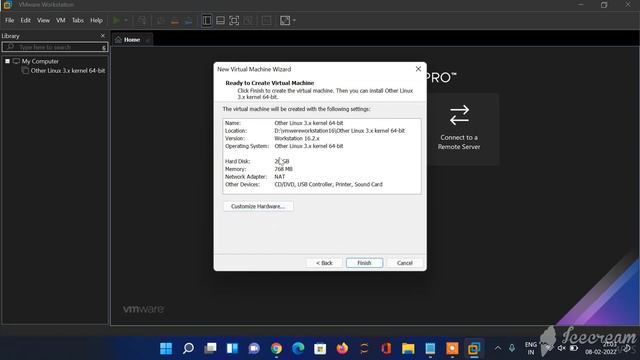
Task: Open Firefox from the taskbar
Action: pyautogui.click(x=342, y=348)
